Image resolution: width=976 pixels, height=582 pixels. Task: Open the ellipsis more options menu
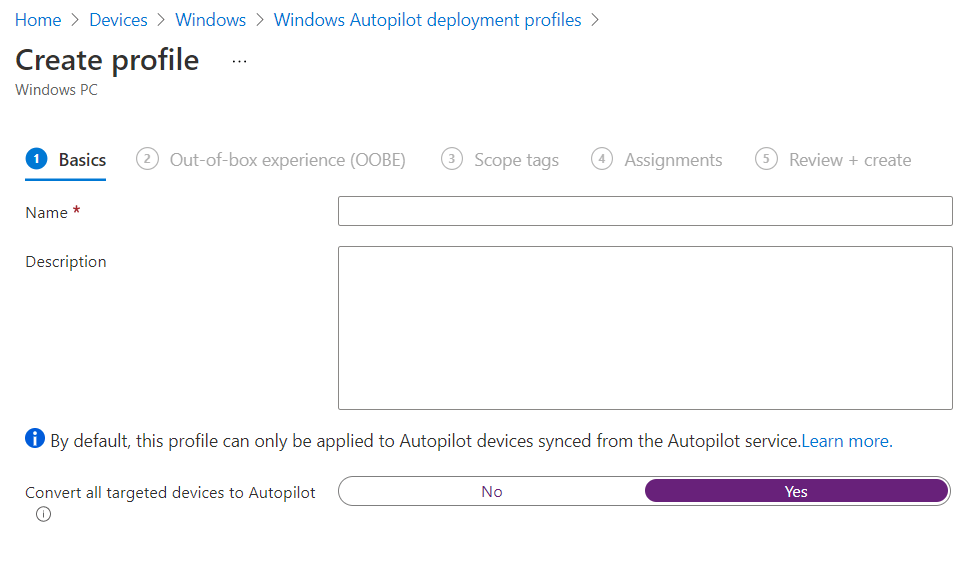click(x=239, y=61)
